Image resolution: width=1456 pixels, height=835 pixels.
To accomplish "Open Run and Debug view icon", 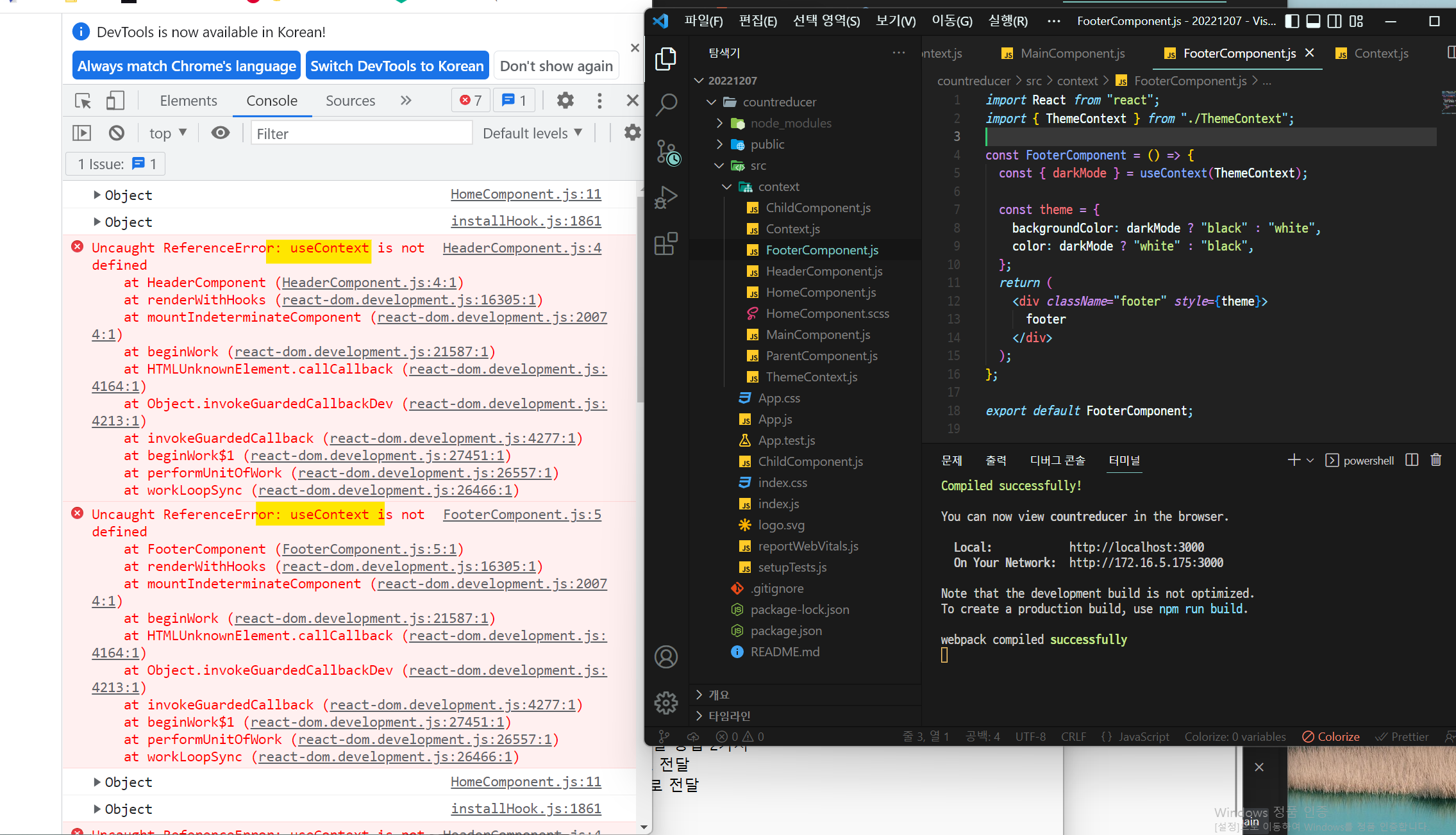I will pyautogui.click(x=666, y=197).
